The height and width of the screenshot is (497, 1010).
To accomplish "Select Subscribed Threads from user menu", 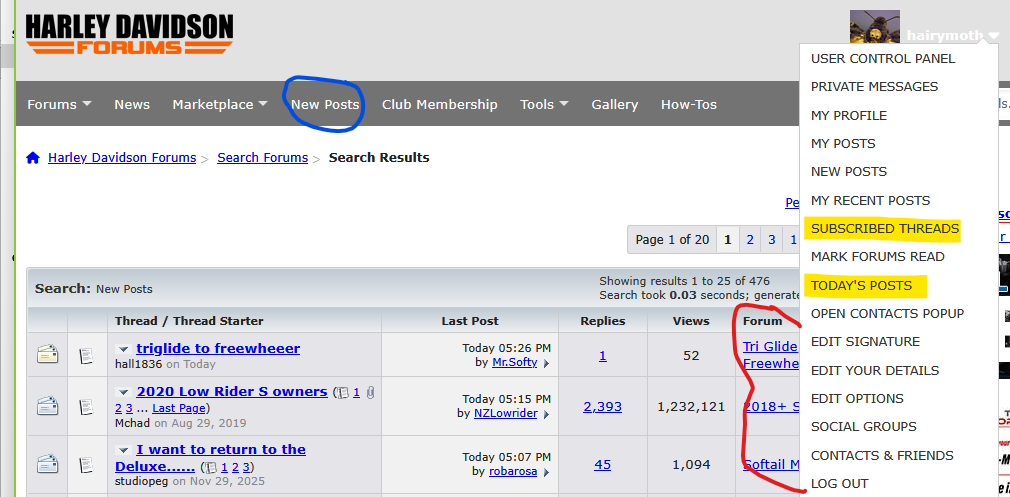I will pos(884,228).
